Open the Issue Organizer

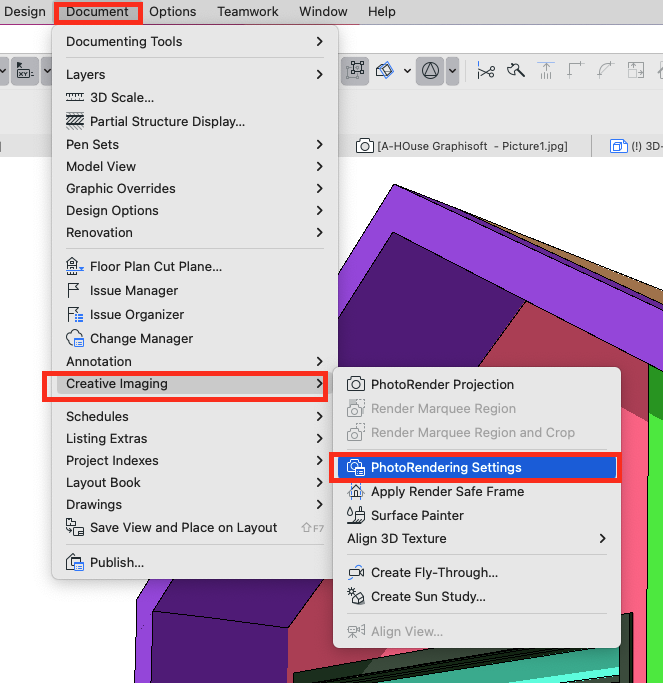click(x=195, y=314)
